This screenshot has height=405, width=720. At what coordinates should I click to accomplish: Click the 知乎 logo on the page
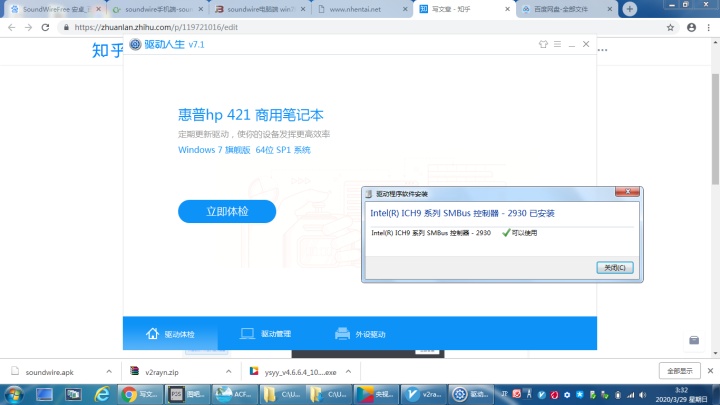pos(107,50)
